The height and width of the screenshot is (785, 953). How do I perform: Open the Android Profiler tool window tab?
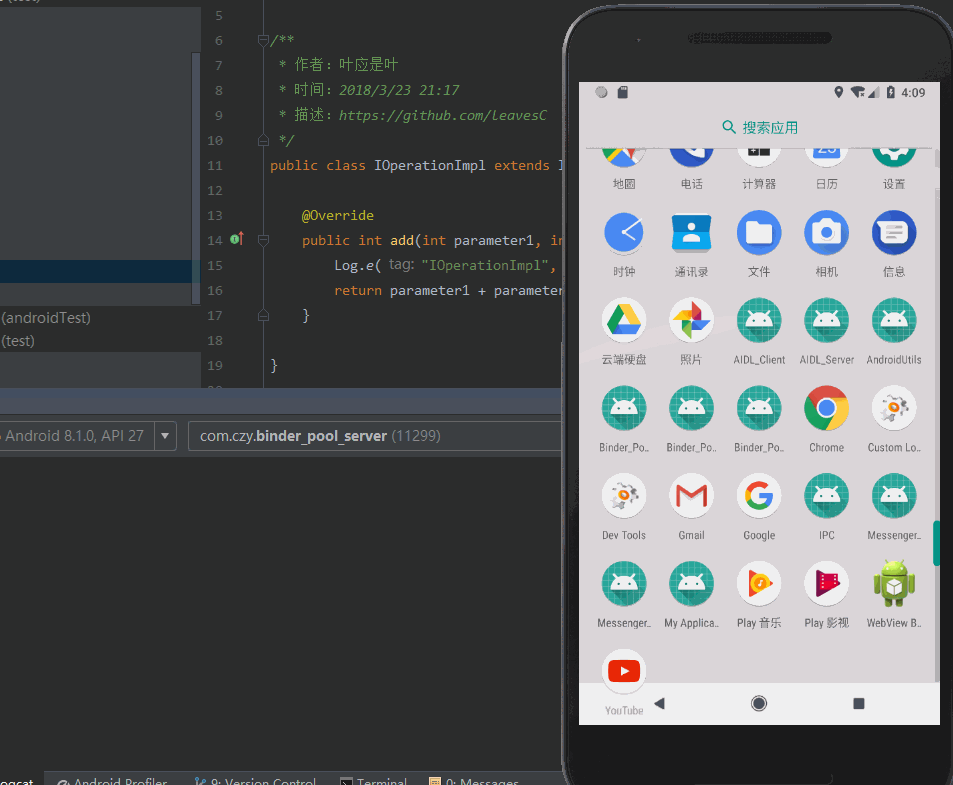pyautogui.click(x=112, y=781)
